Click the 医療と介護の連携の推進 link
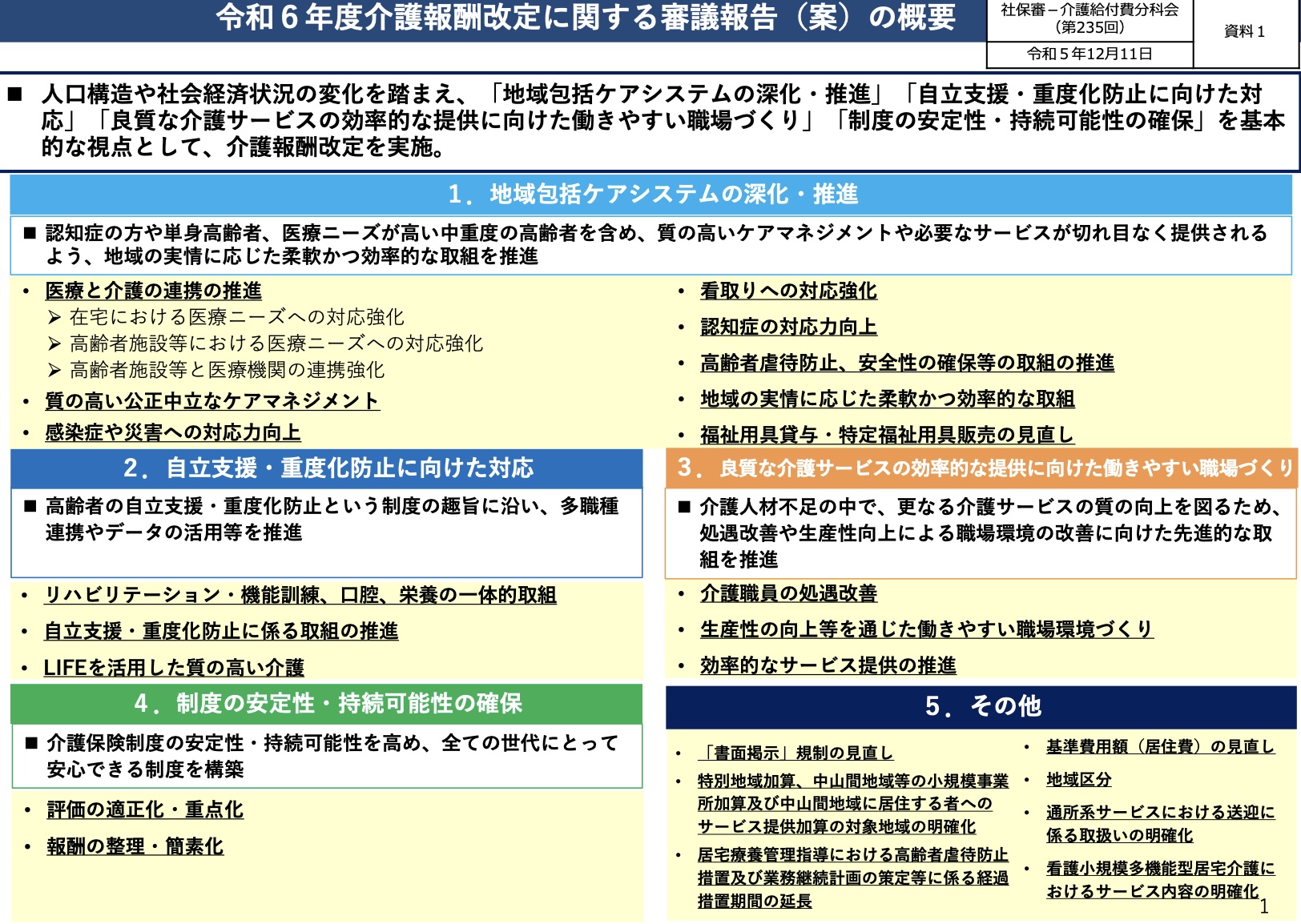Screen dimensions: 1301x924 click(x=153, y=291)
